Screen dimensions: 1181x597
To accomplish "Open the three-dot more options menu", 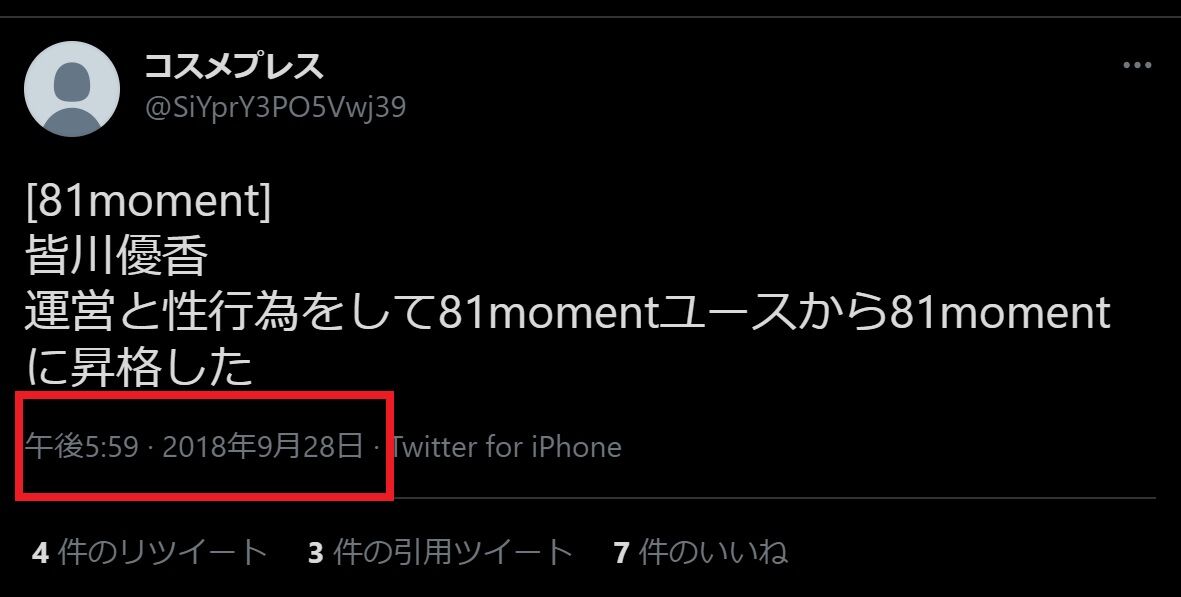I will pyautogui.click(x=1137, y=65).
